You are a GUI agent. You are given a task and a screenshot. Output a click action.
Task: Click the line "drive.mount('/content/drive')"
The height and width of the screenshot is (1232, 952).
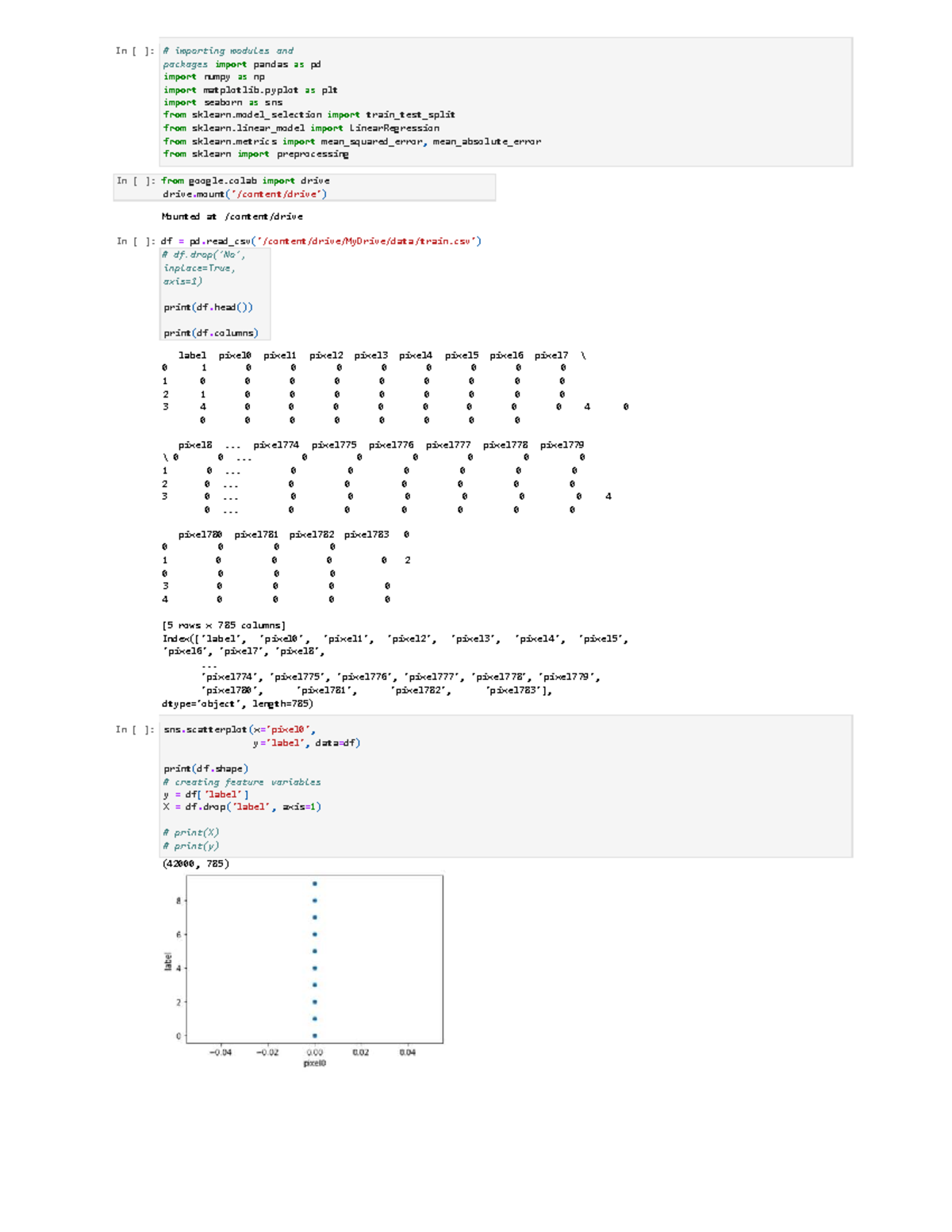coord(244,194)
